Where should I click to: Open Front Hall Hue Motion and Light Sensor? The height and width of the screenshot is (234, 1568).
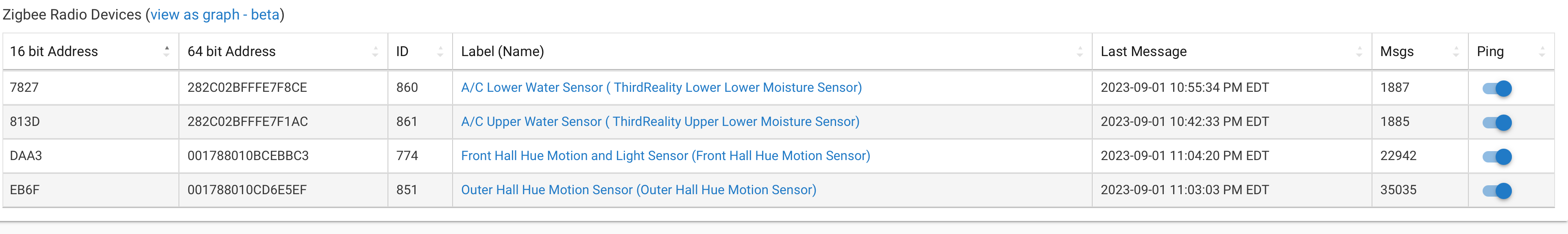tap(665, 156)
